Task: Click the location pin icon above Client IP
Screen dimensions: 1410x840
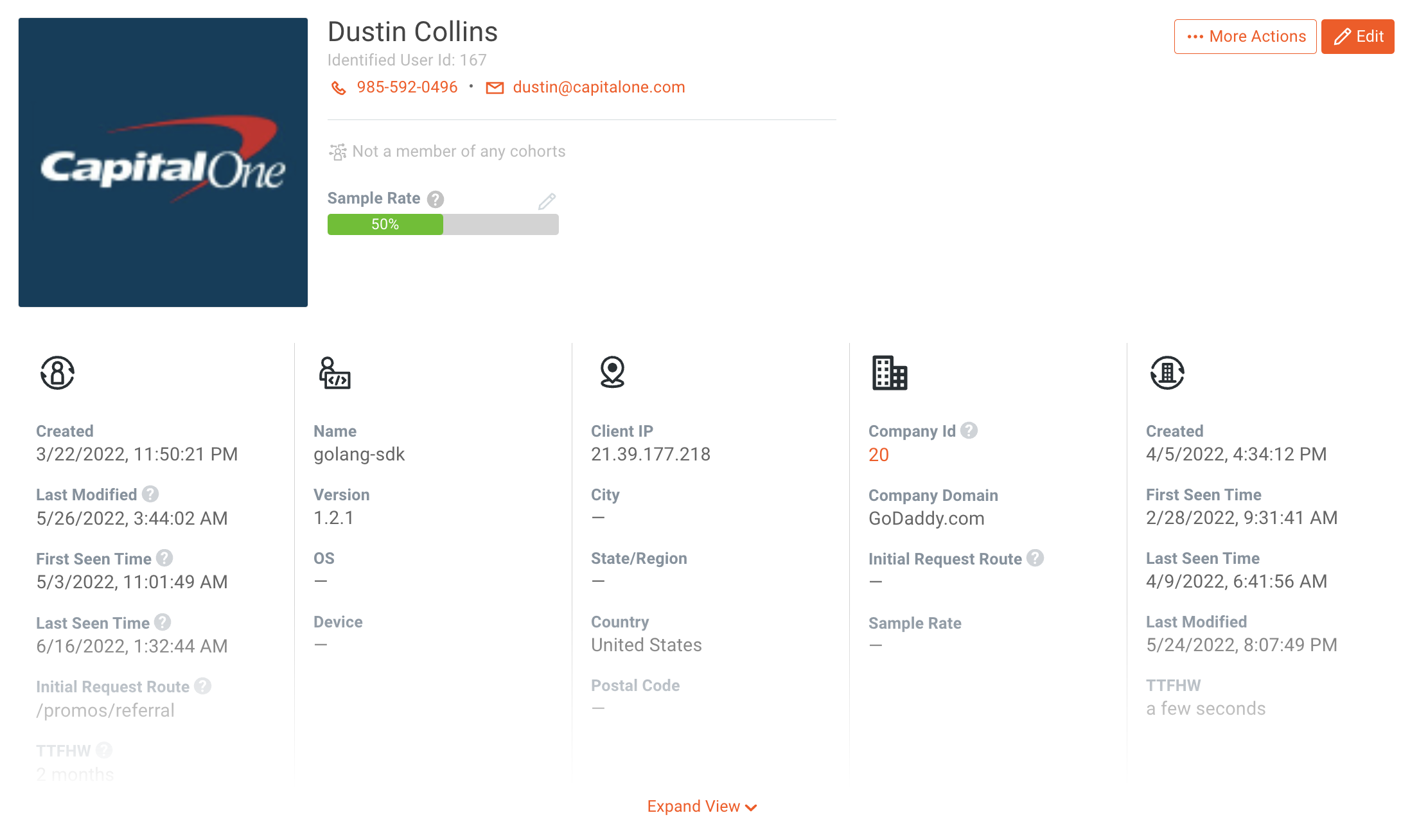Action: coord(611,374)
